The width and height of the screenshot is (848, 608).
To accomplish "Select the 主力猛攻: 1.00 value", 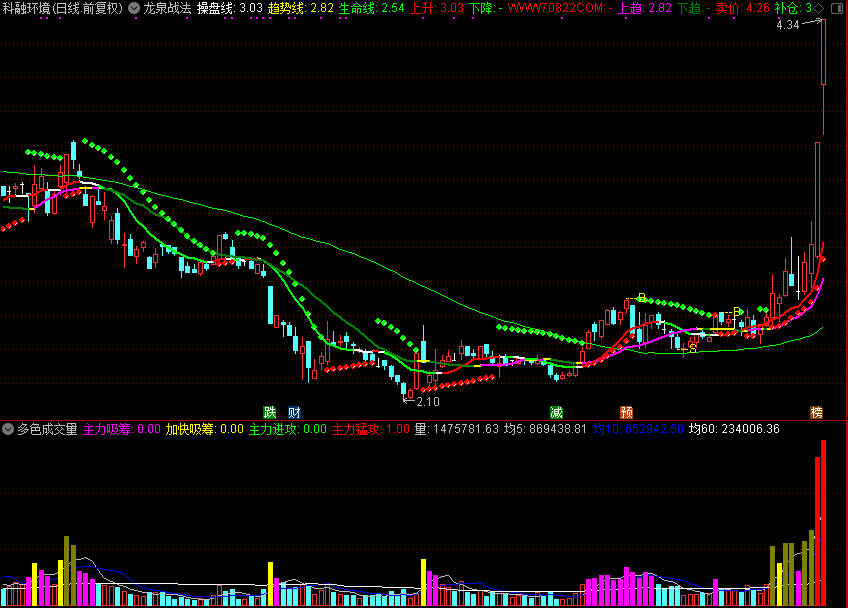I will click(x=370, y=429).
